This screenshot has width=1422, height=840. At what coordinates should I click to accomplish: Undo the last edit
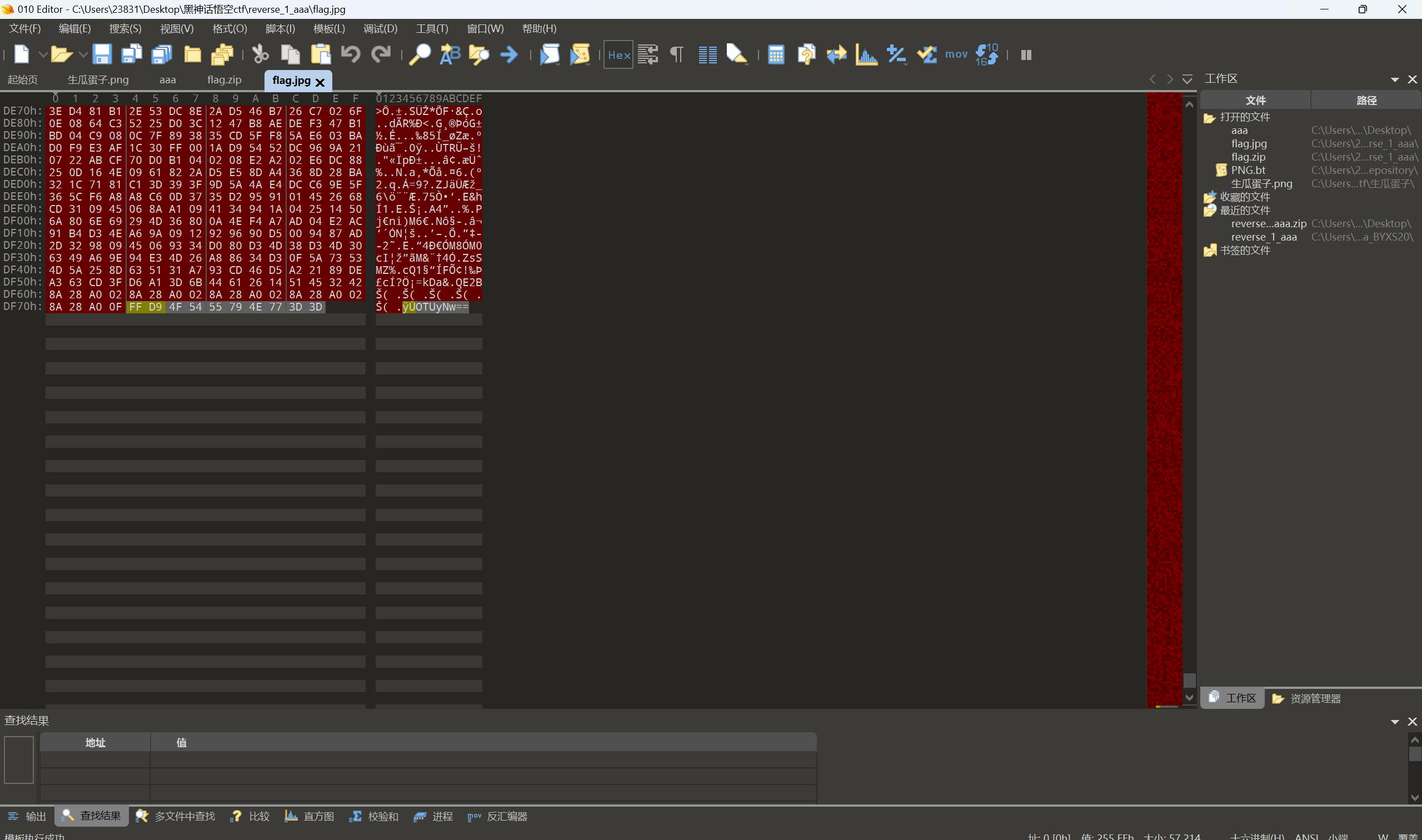point(351,54)
